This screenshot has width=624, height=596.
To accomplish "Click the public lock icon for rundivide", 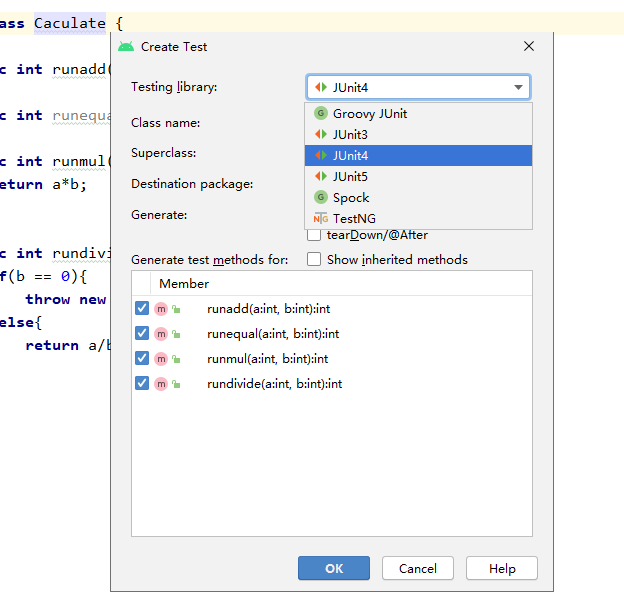I will [x=176, y=384].
